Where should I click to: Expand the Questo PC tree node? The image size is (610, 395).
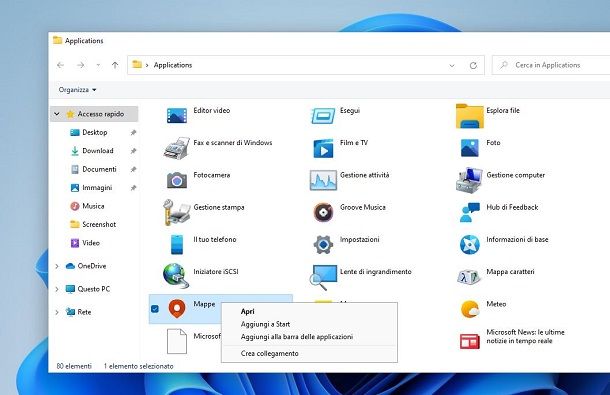coord(57,289)
